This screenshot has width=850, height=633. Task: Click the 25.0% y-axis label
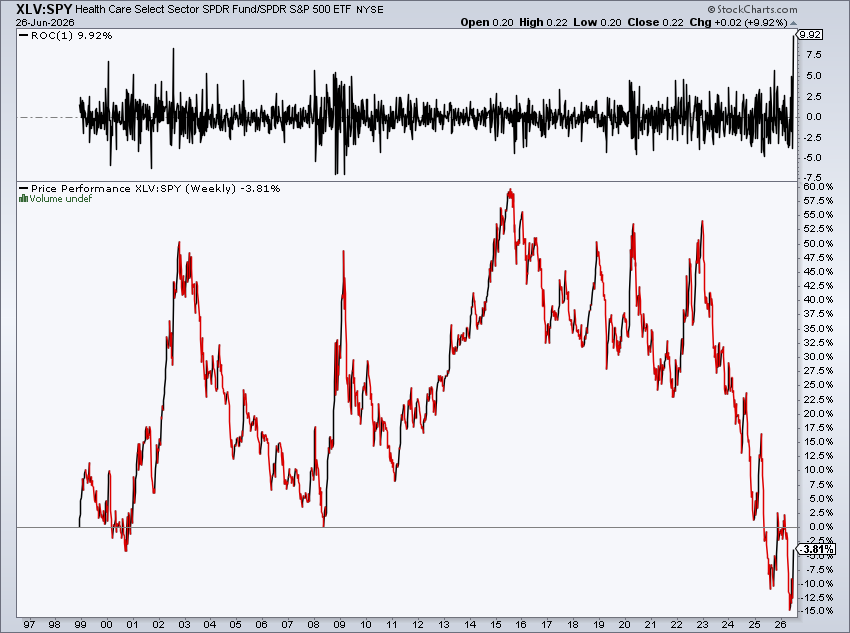(819, 385)
